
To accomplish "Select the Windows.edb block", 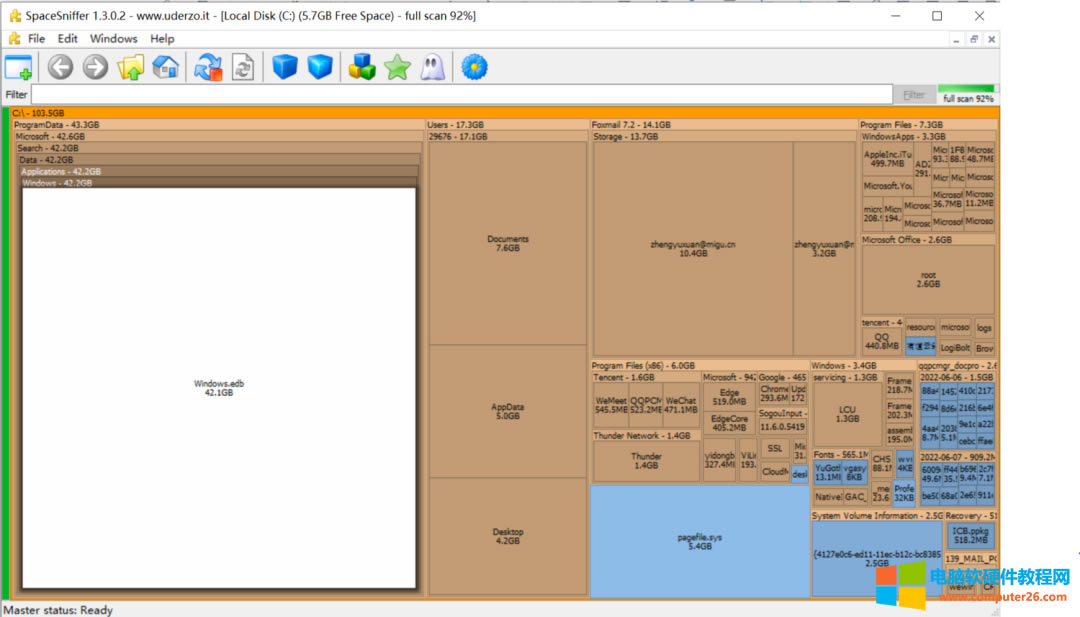I will [218, 388].
